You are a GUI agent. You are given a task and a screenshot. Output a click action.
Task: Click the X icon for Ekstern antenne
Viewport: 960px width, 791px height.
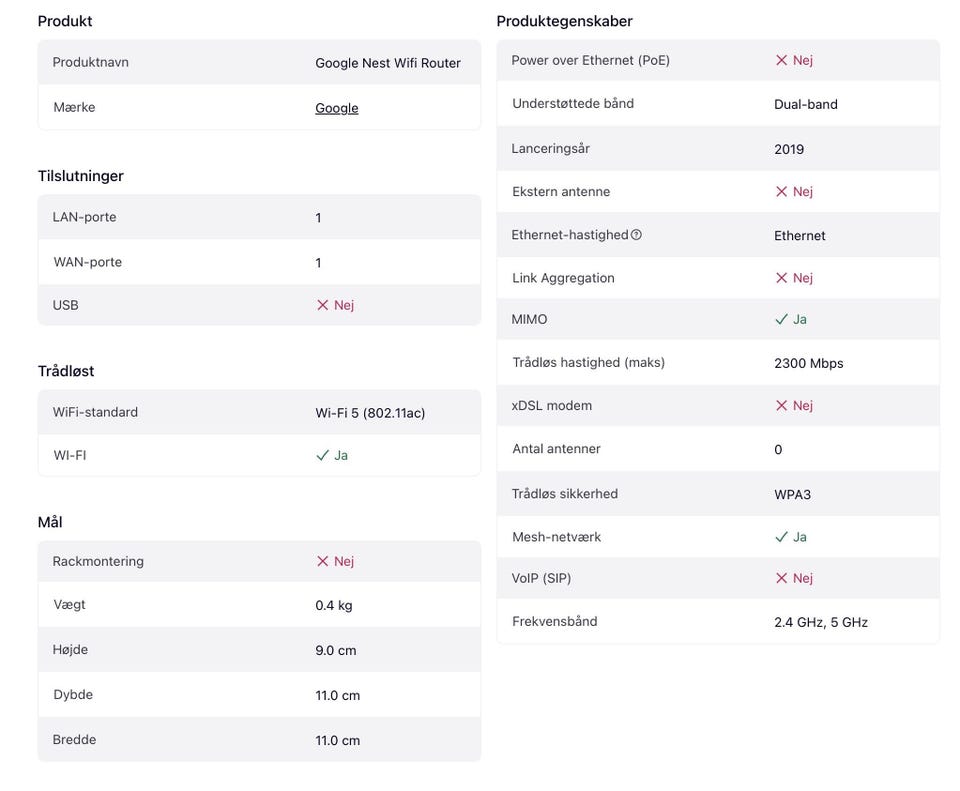coord(781,191)
